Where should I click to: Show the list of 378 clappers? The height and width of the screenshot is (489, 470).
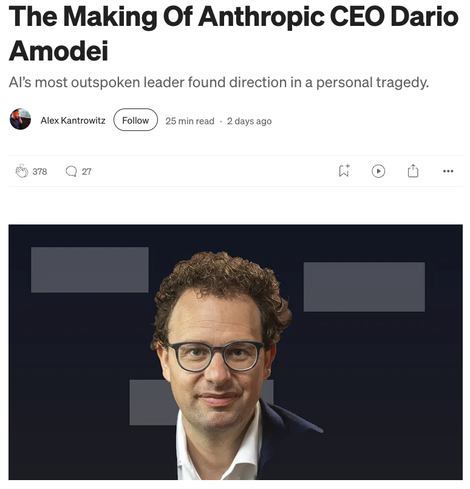[x=40, y=172]
